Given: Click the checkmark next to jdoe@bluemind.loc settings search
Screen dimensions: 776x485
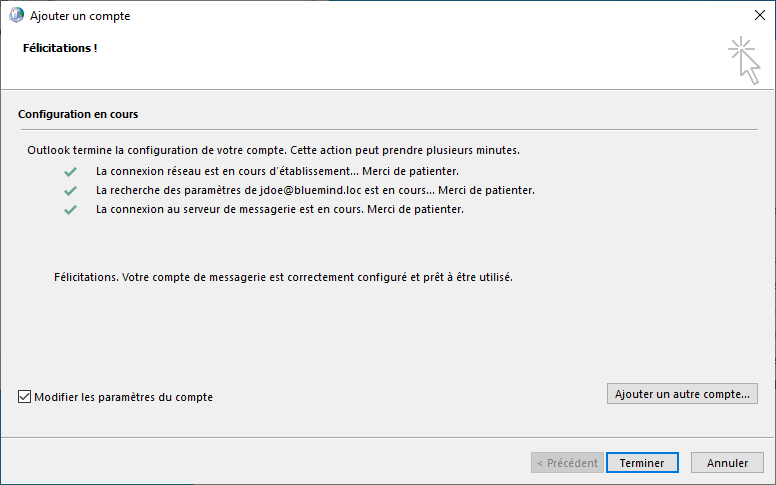Looking at the screenshot, I should 70,191.
